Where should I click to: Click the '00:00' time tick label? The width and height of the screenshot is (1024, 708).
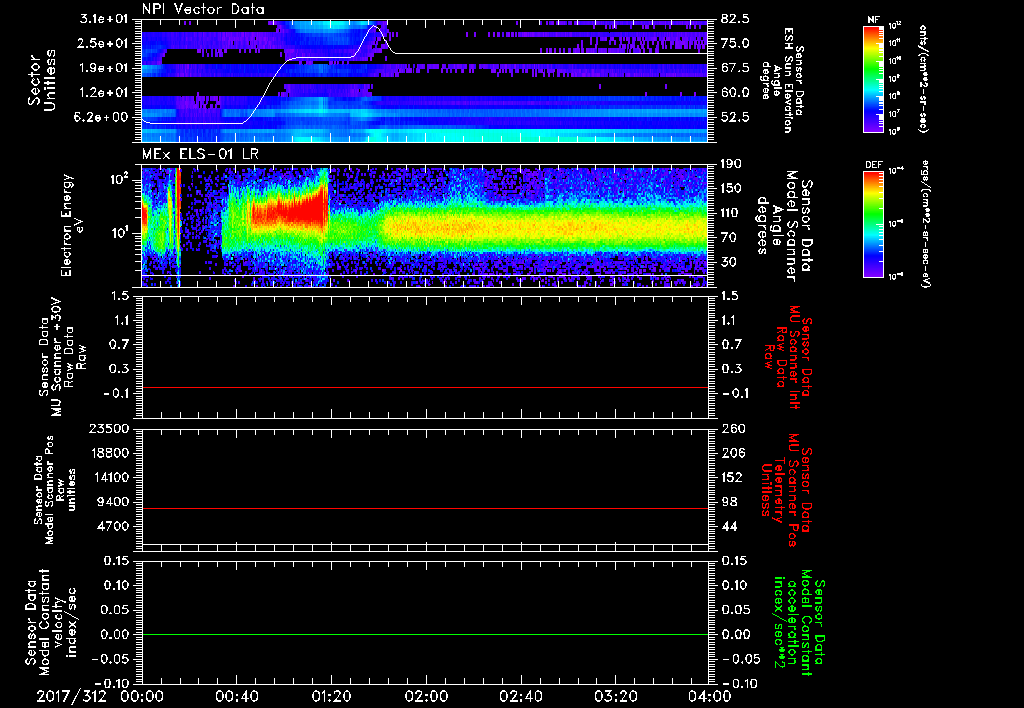pos(142,696)
